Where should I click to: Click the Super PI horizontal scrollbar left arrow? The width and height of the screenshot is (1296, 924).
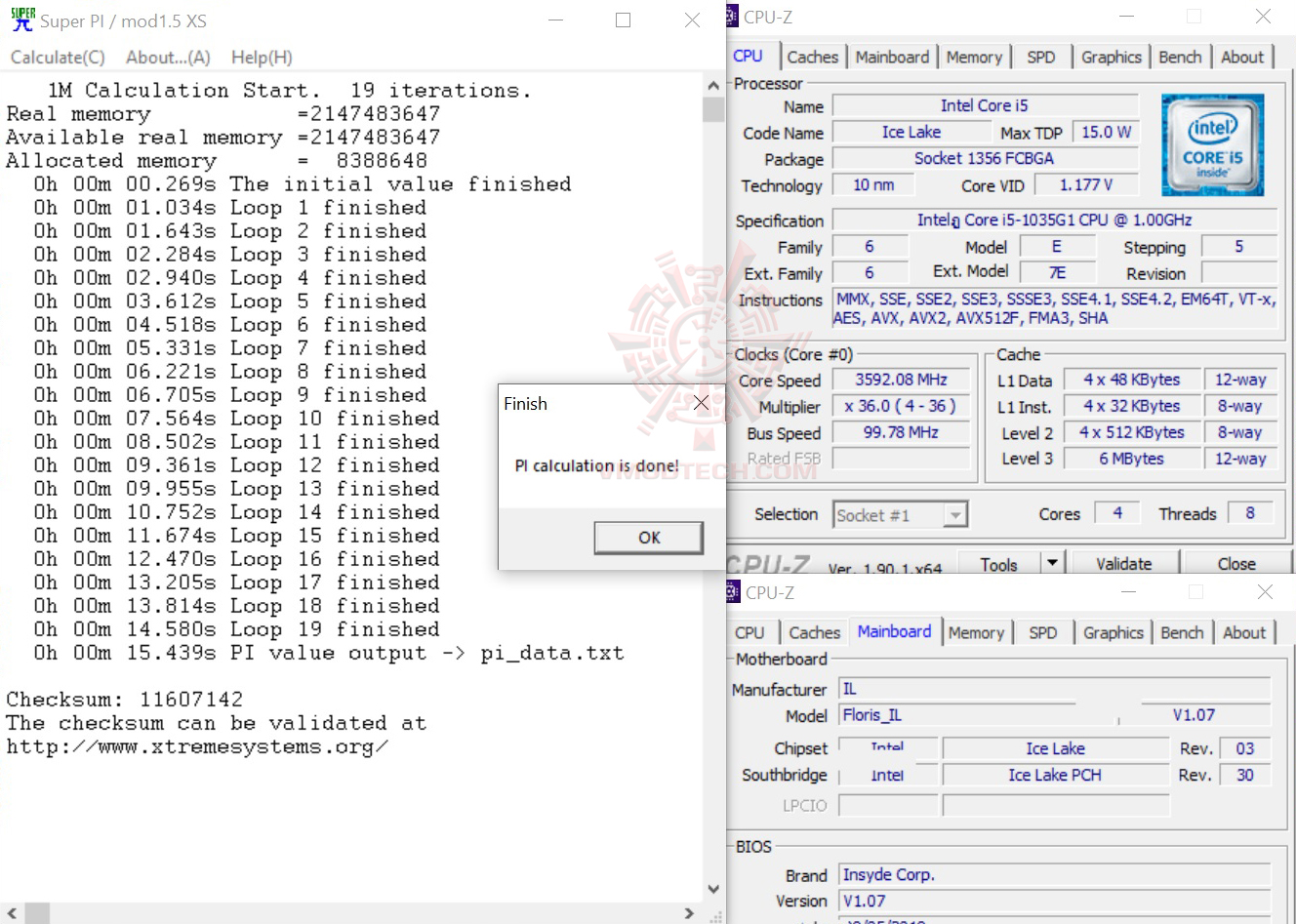click(x=12, y=913)
